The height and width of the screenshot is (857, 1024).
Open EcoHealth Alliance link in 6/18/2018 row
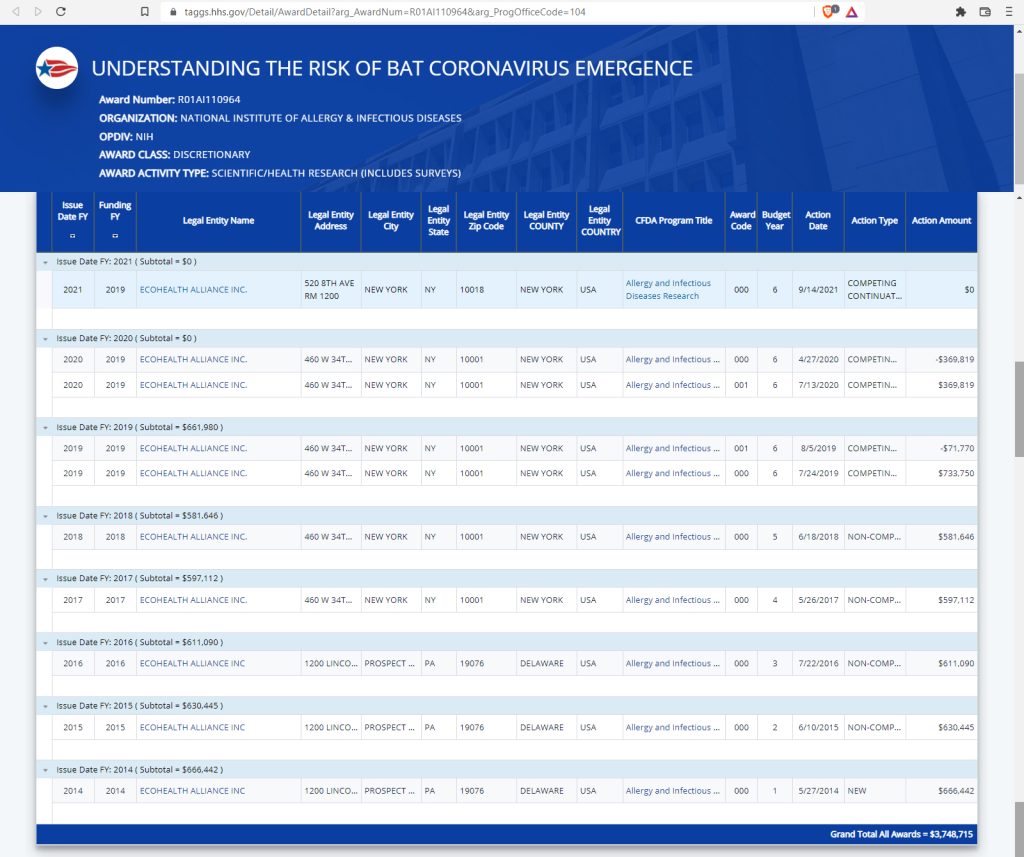pyautogui.click(x=193, y=536)
